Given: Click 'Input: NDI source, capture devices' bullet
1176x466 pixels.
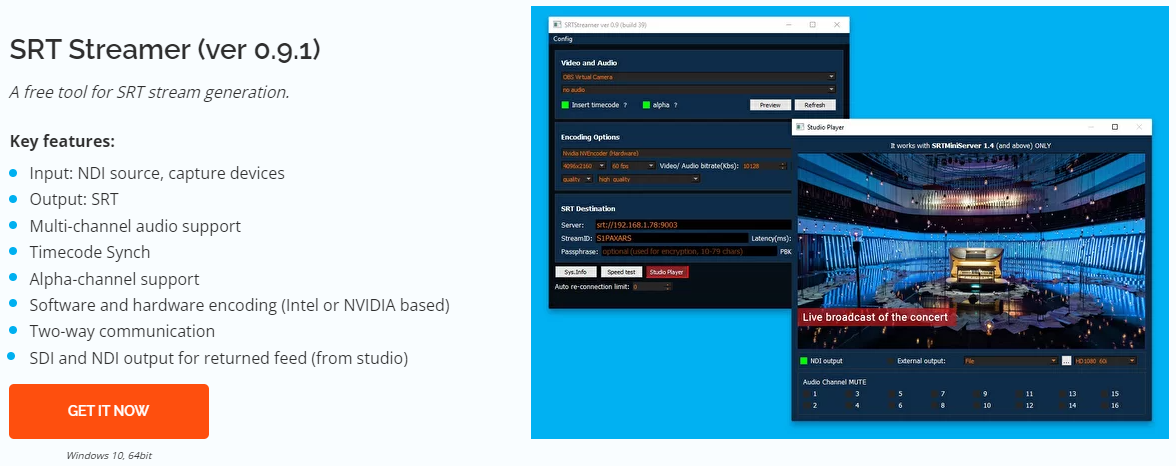Looking at the screenshot, I should [x=157, y=173].
